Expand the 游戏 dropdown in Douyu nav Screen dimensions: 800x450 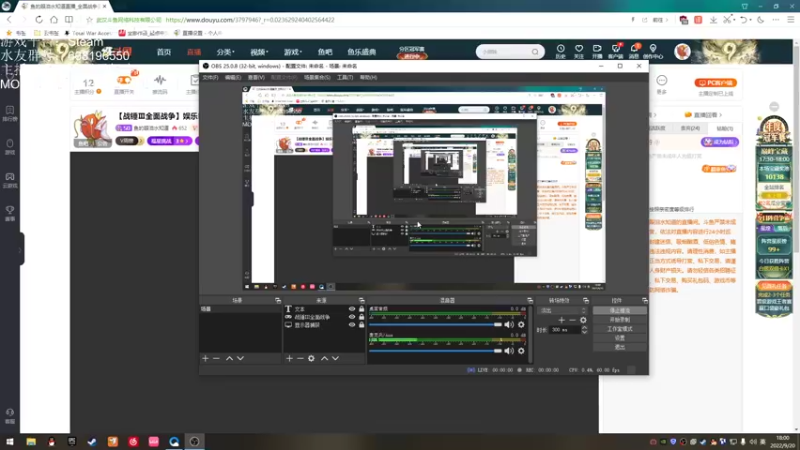pyautogui.click(x=293, y=52)
